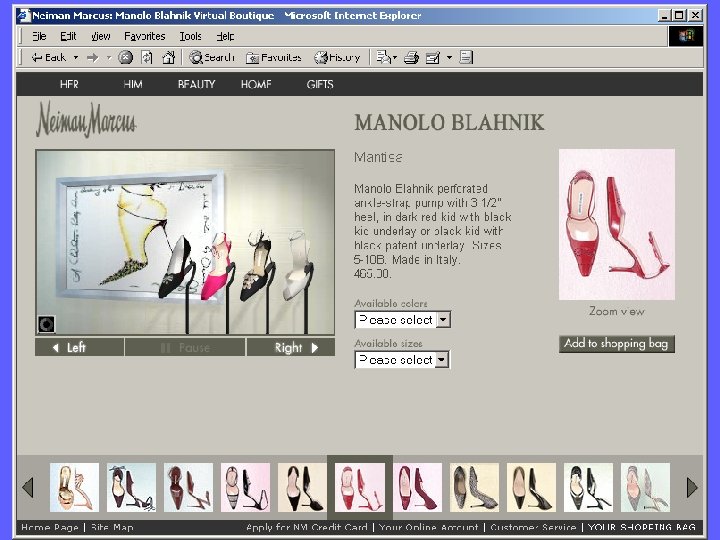Select the black fur-trim pump thumbnail
This screenshot has width=720, height=540.
click(302, 487)
